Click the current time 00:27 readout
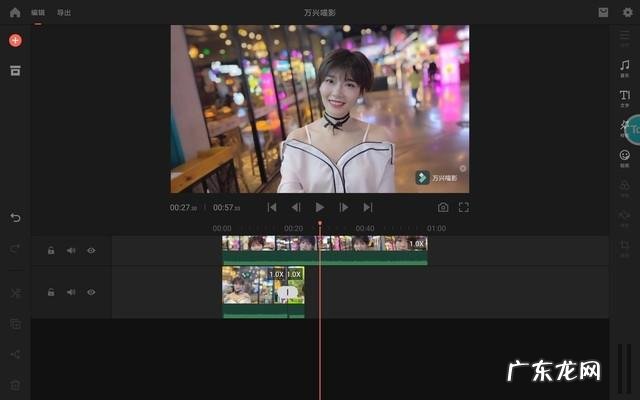This screenshot has height=400, width=640. [x=183, y=207]
